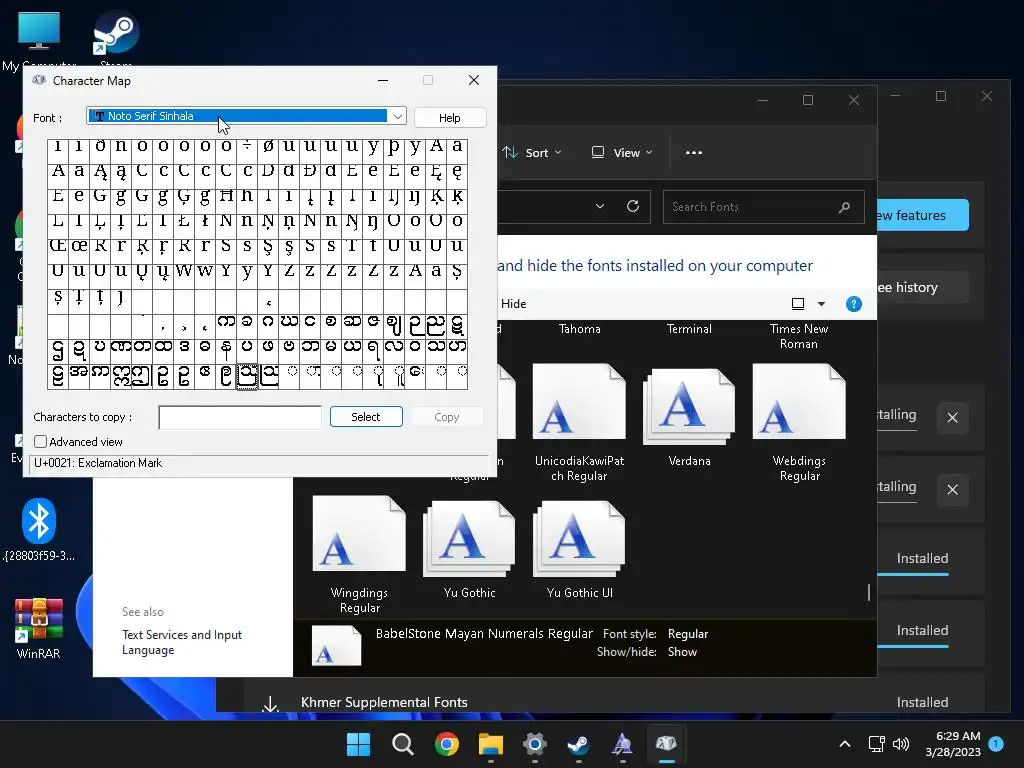This screenshot has width=1024, height=768.
Task: Click the search magnifier in Search Fonts
Action: (x=844, y=207)
